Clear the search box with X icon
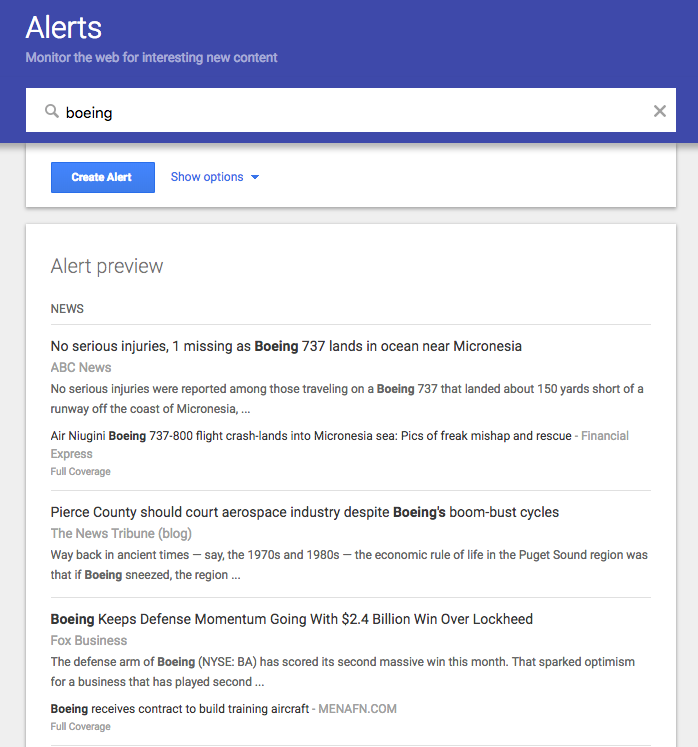Viewport: 698px width, 747px height. point(660,111)
